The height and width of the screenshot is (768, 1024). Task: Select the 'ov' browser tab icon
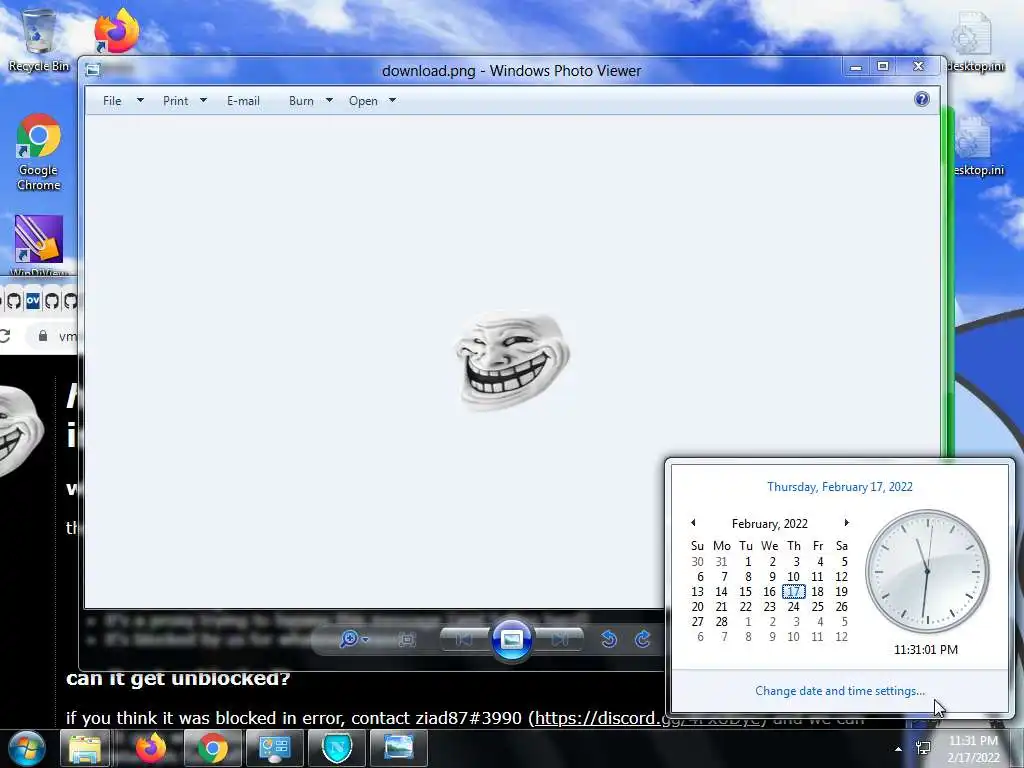tap(33, 300)
